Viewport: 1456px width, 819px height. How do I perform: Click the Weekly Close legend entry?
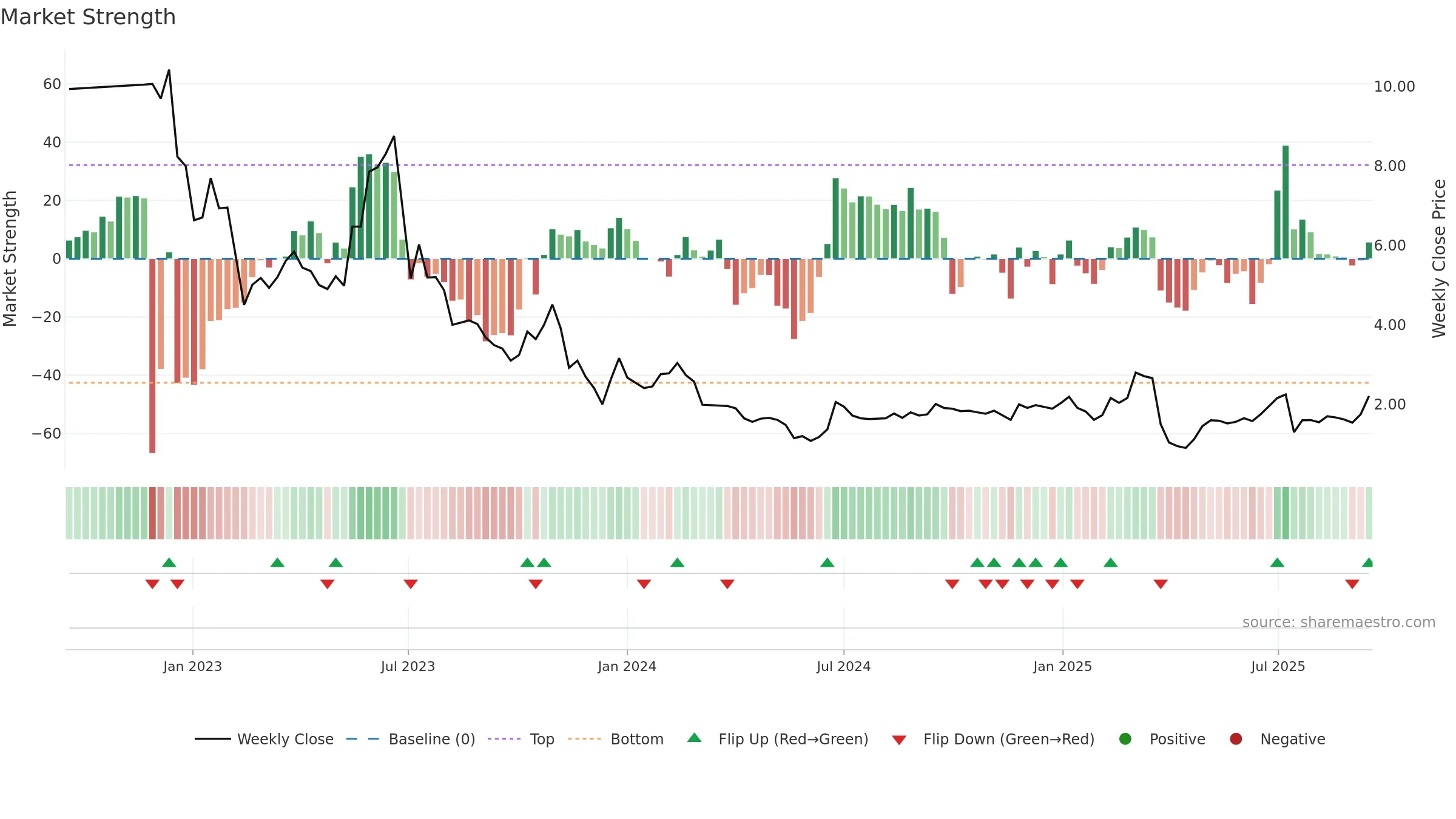(x=264, y=739)
